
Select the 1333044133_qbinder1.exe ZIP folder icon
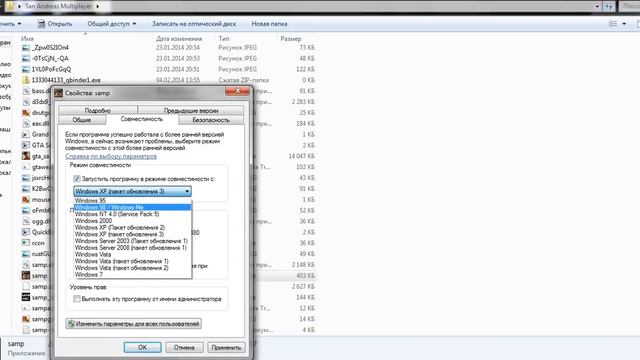click(26, 80)
